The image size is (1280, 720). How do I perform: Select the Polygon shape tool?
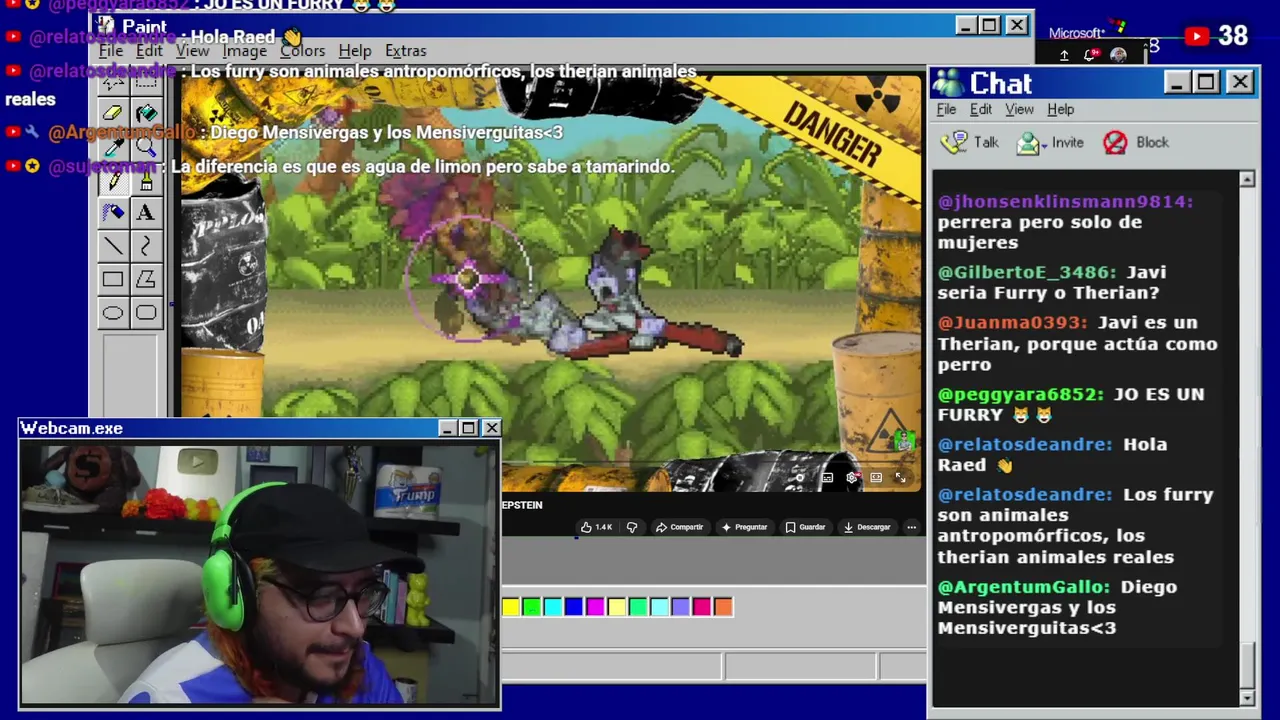(146, 280)
